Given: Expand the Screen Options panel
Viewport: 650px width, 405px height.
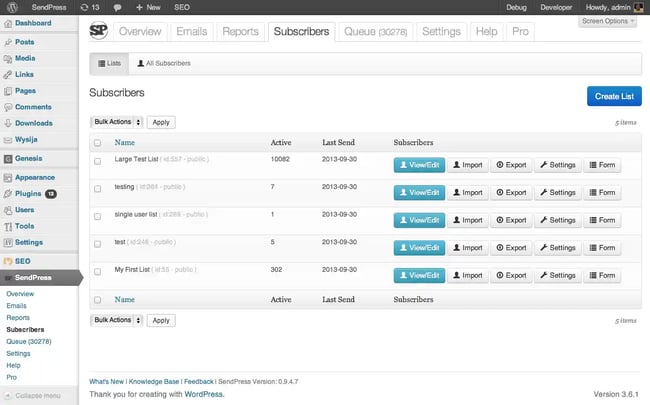Looking at the screenshot, I should (607, 21).
